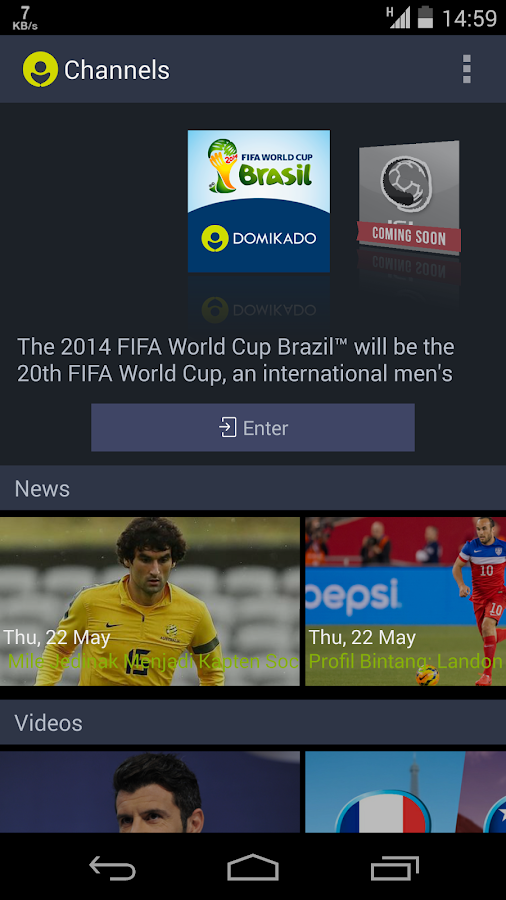506x900 pixels.
Task: Tap the Android recent apps icon
Action: (x=395, y=867)
